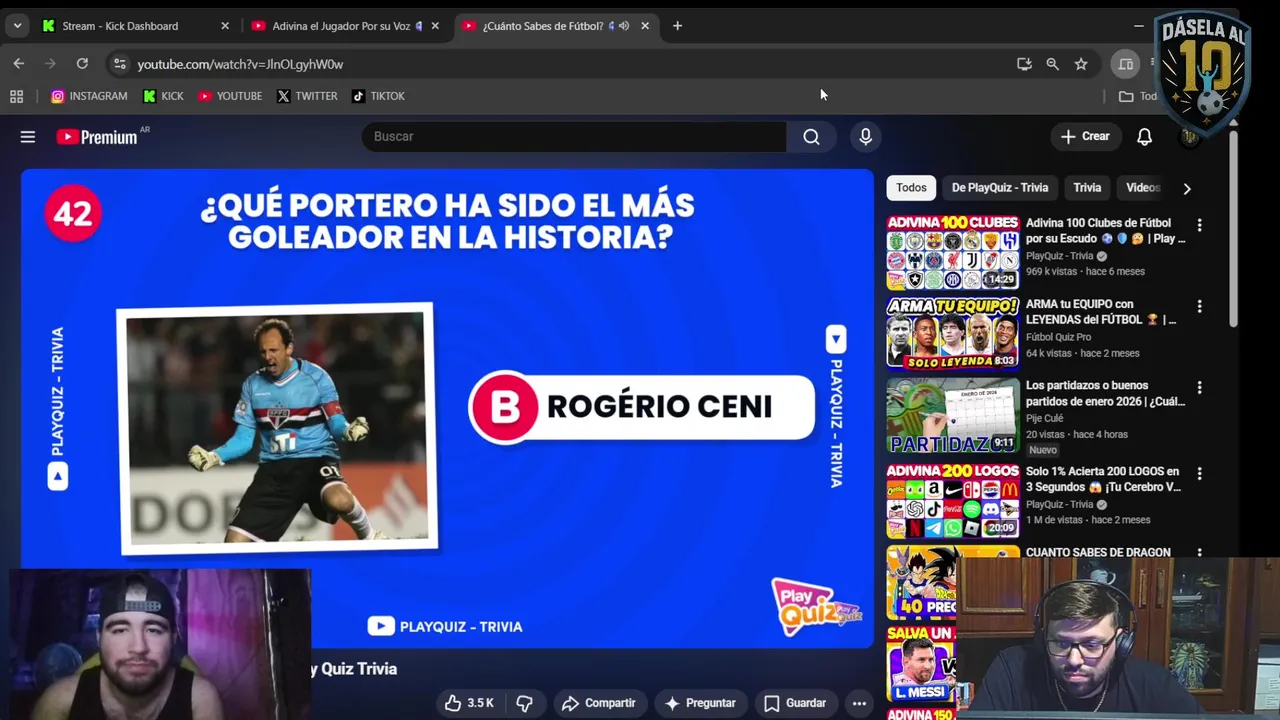Open the all bookmarks folder

[1137, 96]
